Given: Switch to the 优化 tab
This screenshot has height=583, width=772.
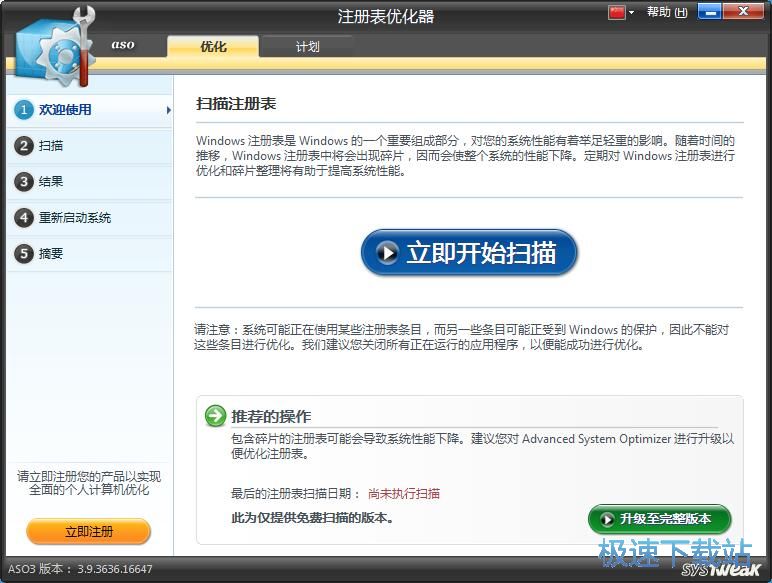Looking at the screenshot, I should pyautogui.click(x=213, y=46).
